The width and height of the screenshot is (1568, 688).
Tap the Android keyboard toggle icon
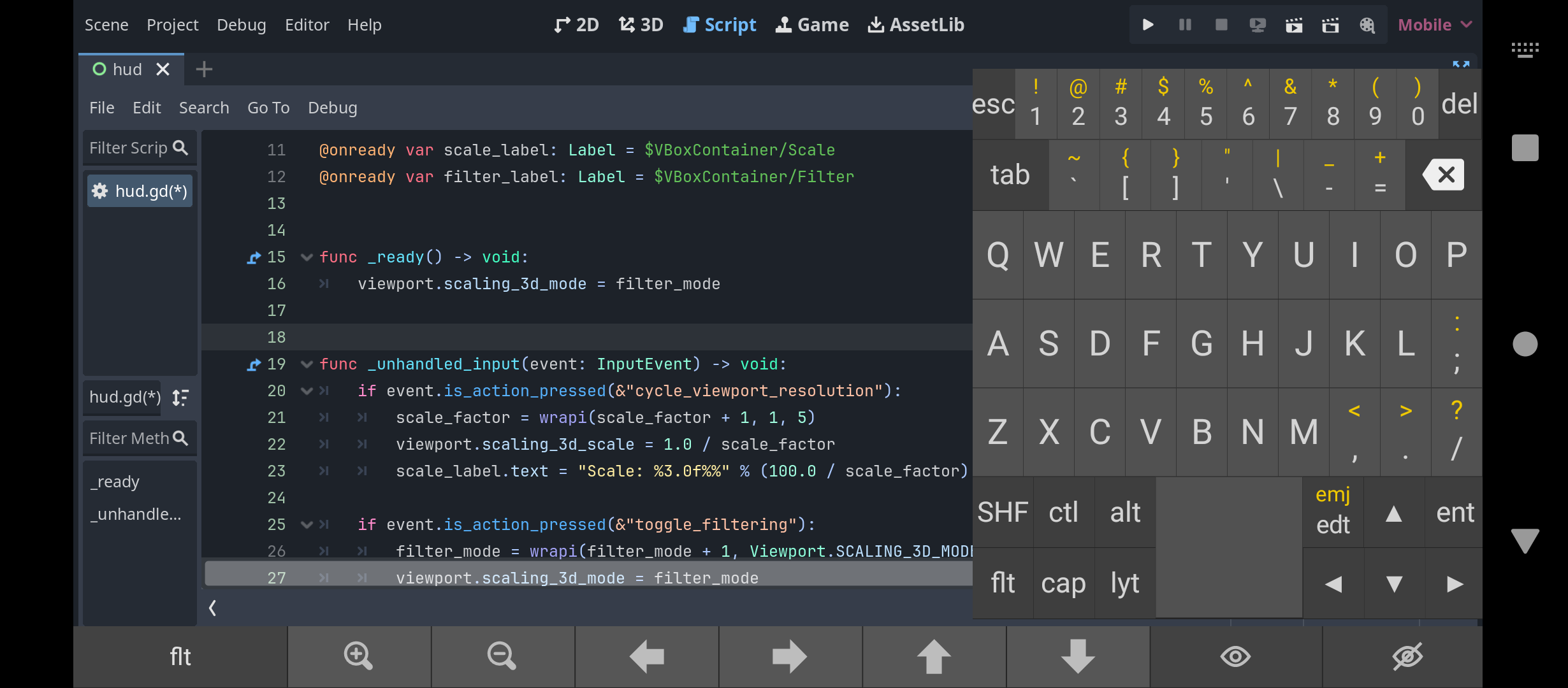click(x=1525, y=50)
